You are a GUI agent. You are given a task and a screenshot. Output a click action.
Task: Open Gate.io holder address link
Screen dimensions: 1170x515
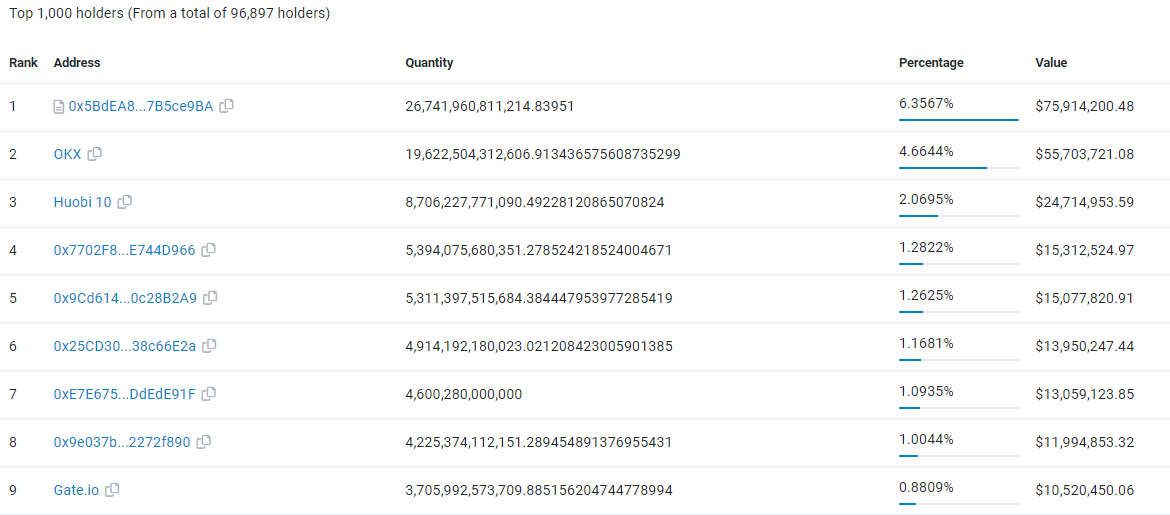pyautogui.click(x=76, y=490)
